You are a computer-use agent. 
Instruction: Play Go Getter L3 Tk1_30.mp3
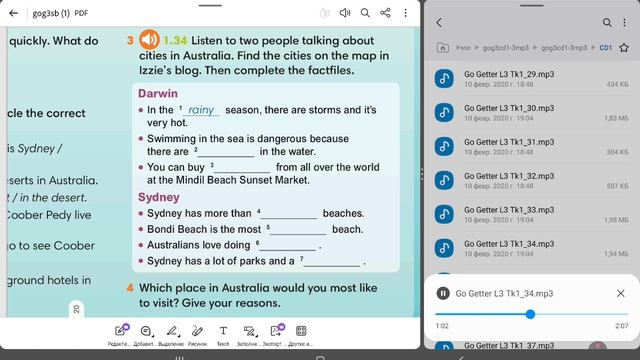point(531,113)
